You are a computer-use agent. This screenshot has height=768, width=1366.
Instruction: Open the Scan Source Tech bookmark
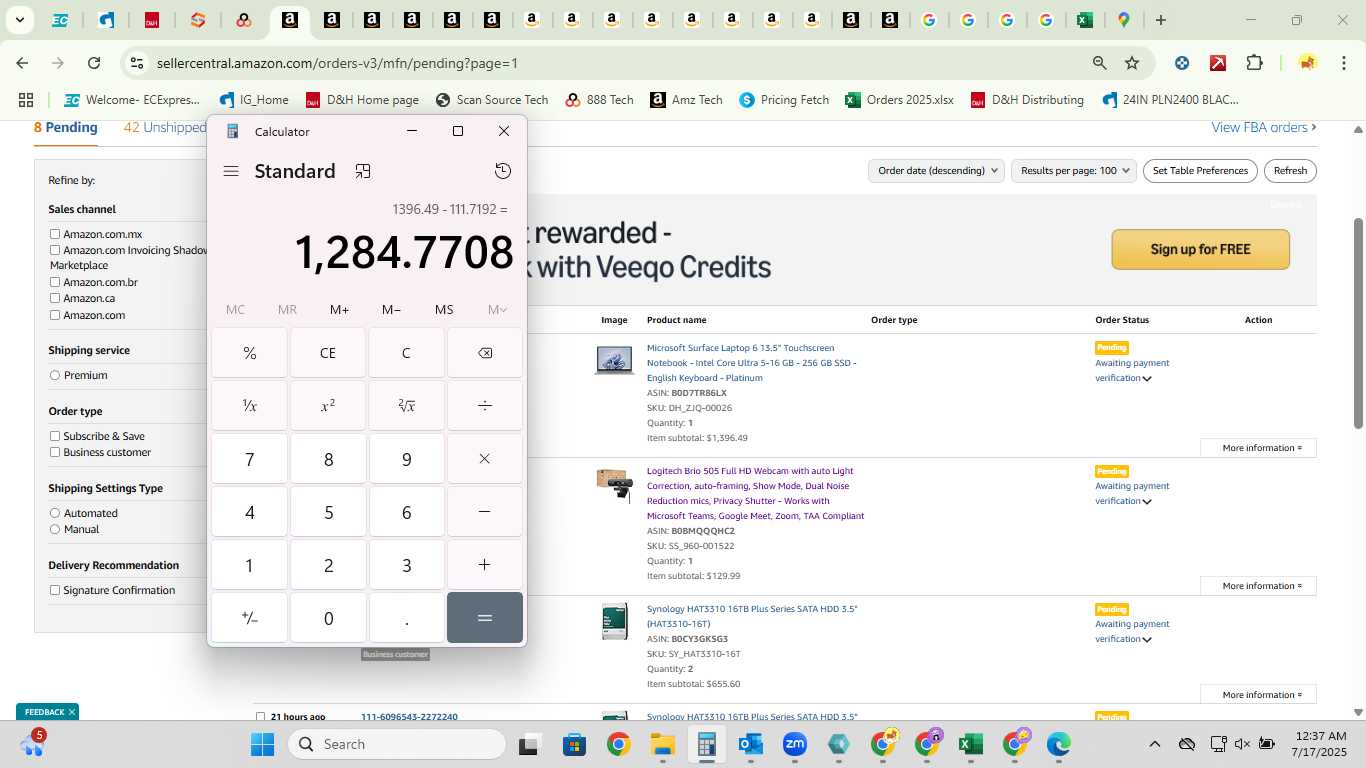pos(492,100)
